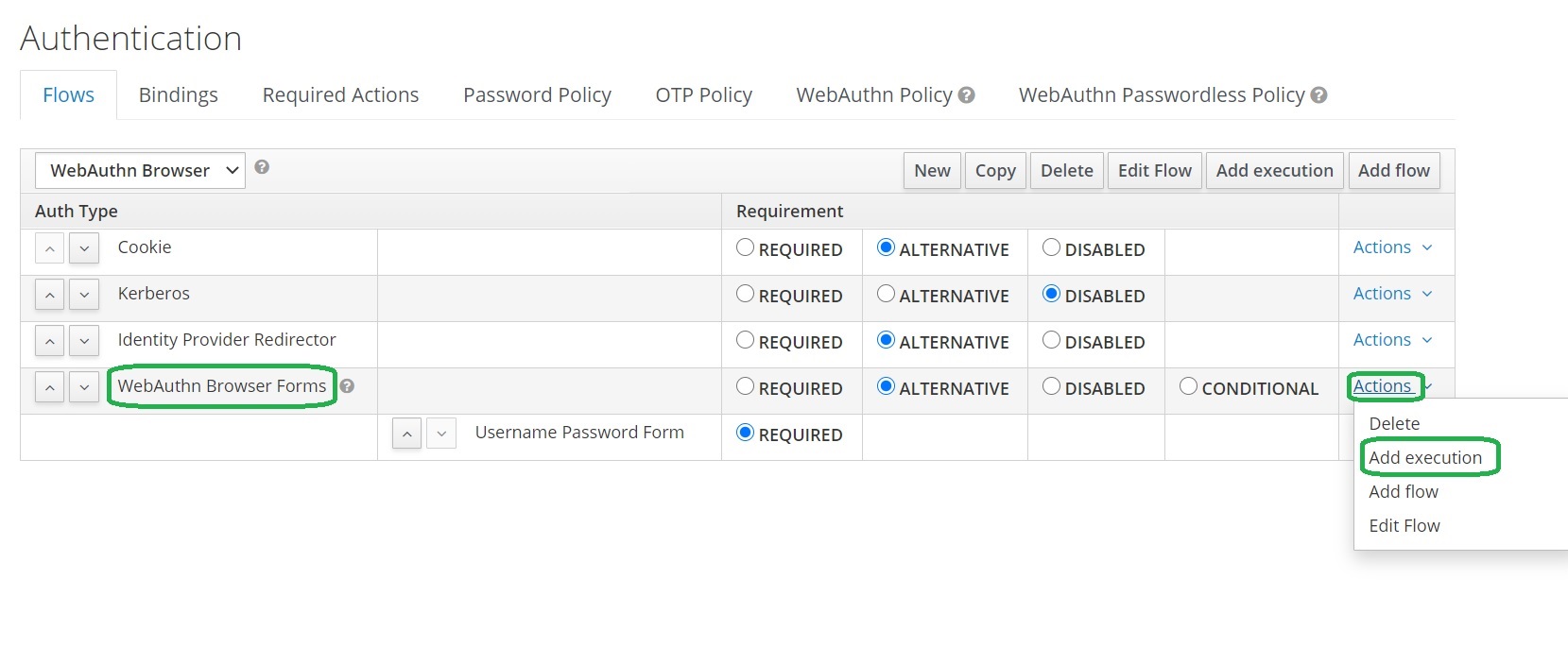Move Cookie execution down
Screen dimensions: 1568x647
point(84,248)
